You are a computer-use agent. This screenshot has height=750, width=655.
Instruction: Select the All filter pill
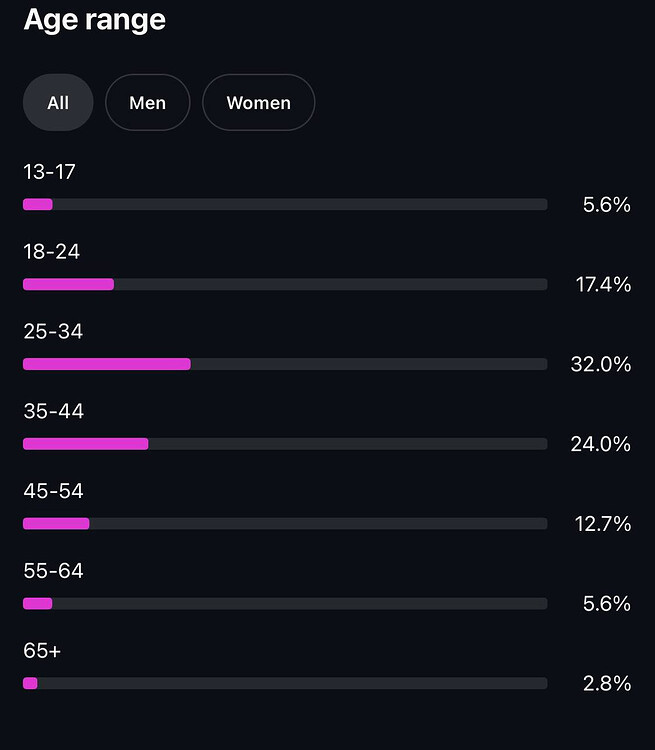pyautogui.click(x=58, y=103)
